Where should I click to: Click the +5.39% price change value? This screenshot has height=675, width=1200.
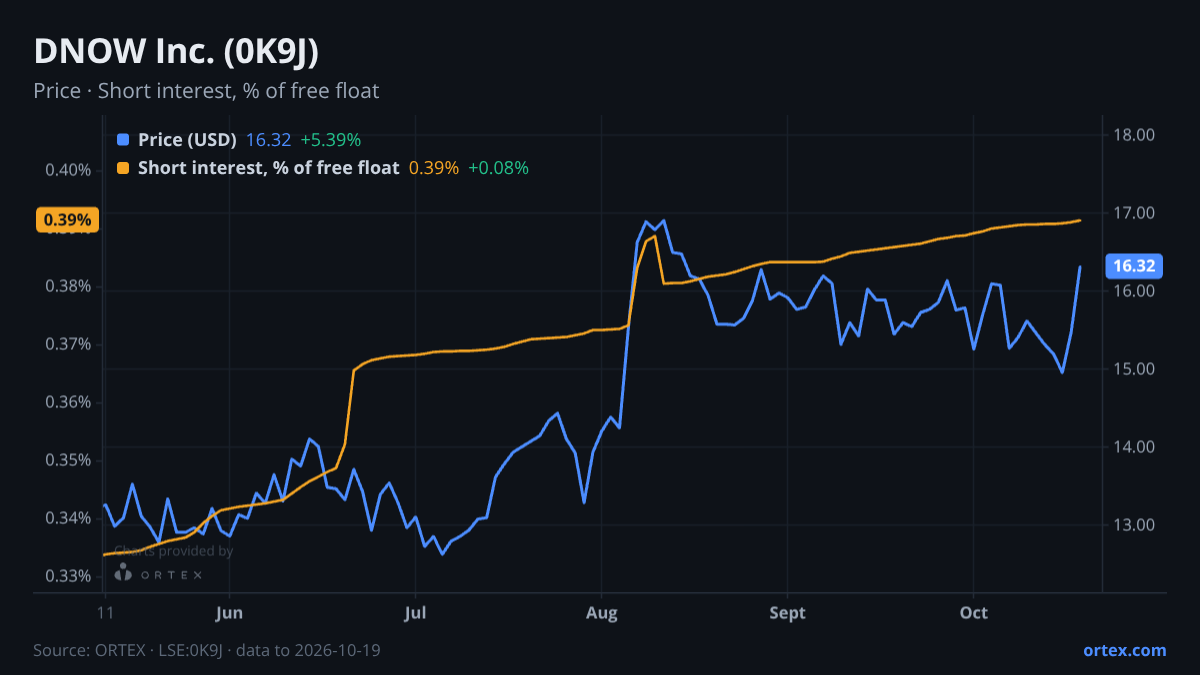click(331, 140)
